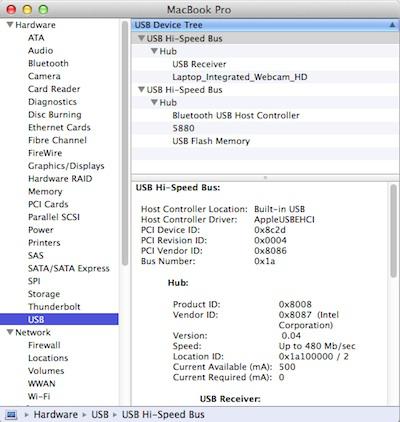Open Ethernet Cards in the sidebar

tap(59, 127)
